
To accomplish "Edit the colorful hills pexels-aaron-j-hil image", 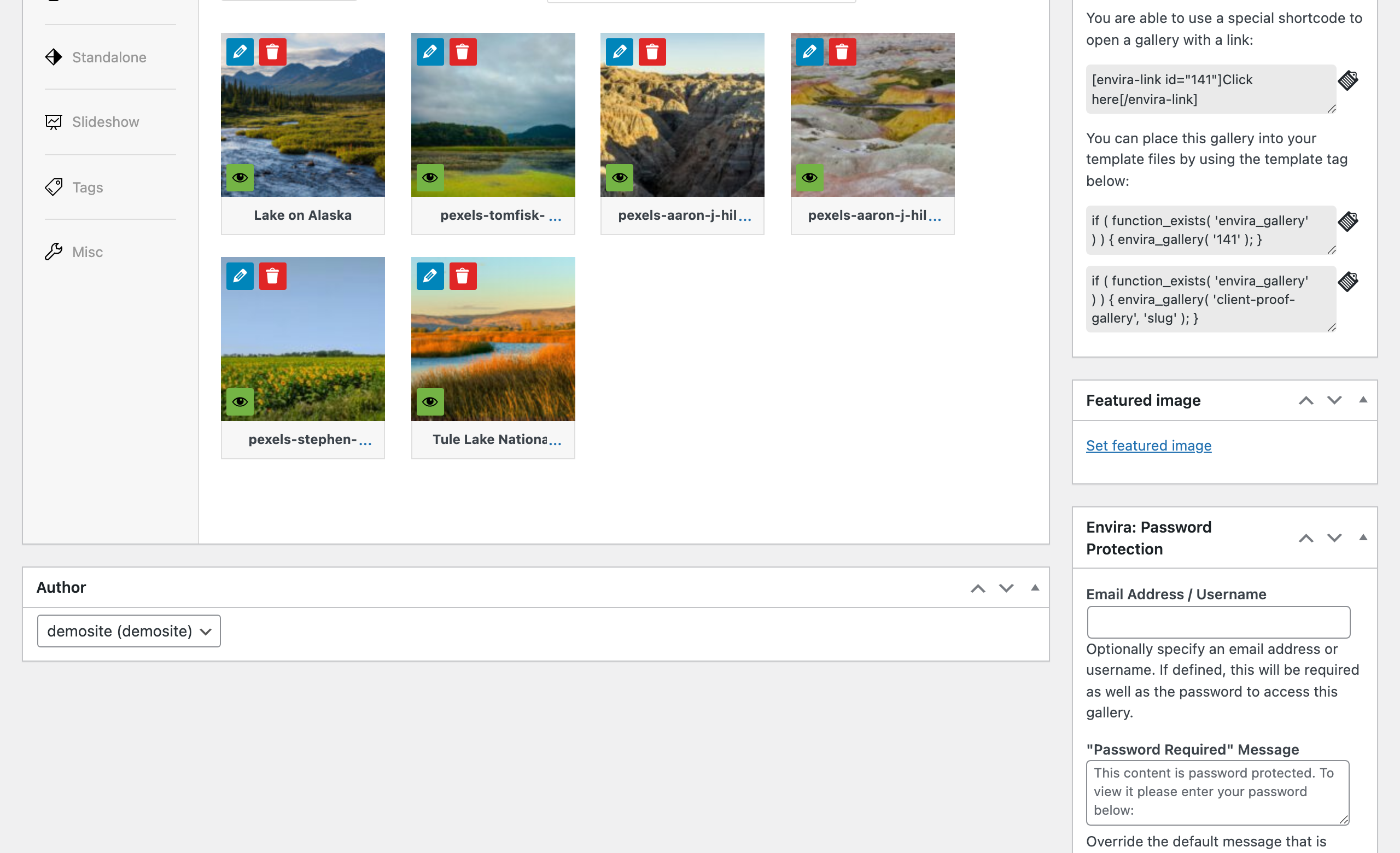I will pos(810,52).
